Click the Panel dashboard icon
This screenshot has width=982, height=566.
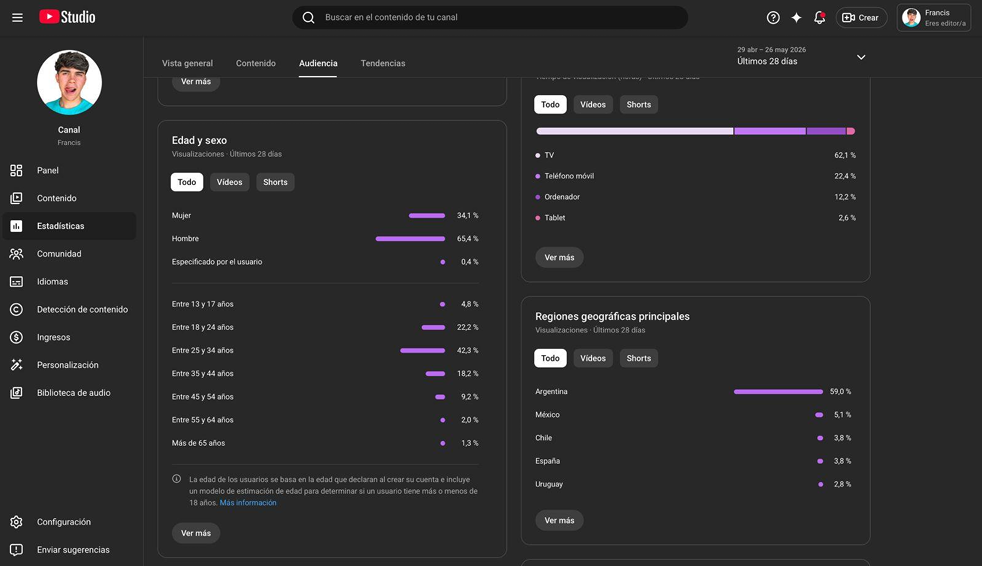[16, 170]
